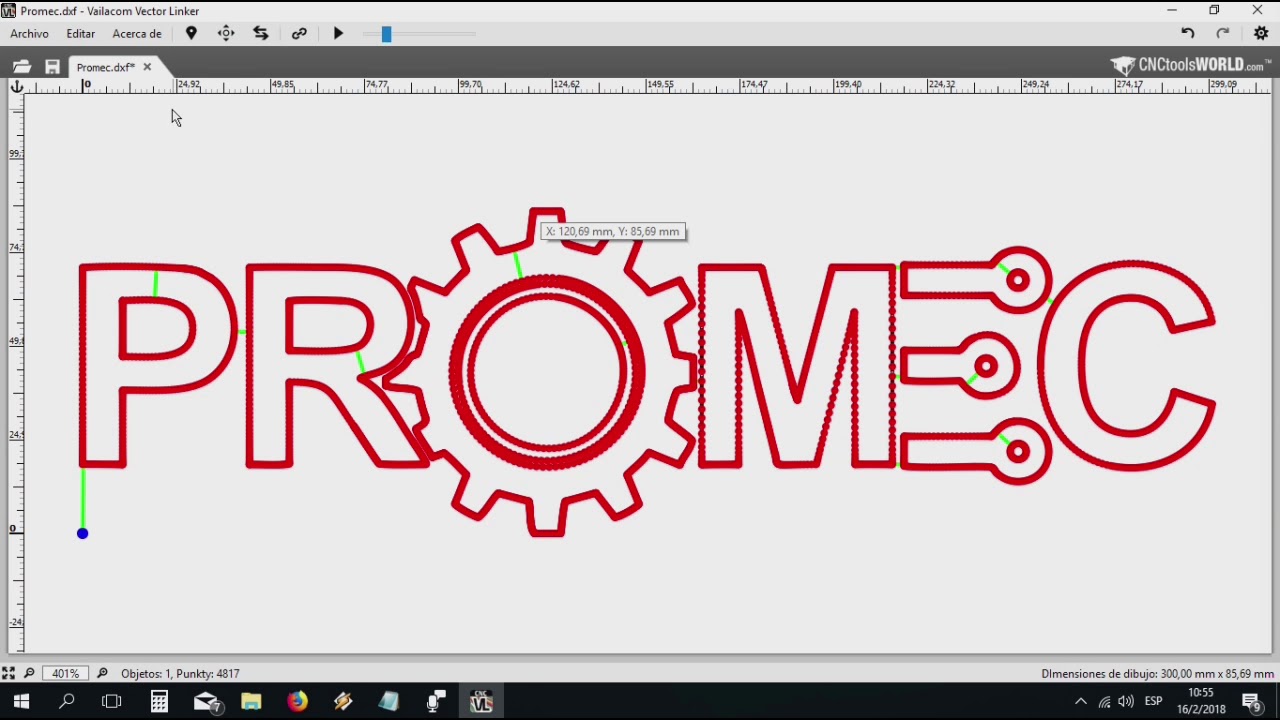Viewport: 1280px width, 720px height.
Task: Click the ESP language indicator
Action: coord(1153,702)
